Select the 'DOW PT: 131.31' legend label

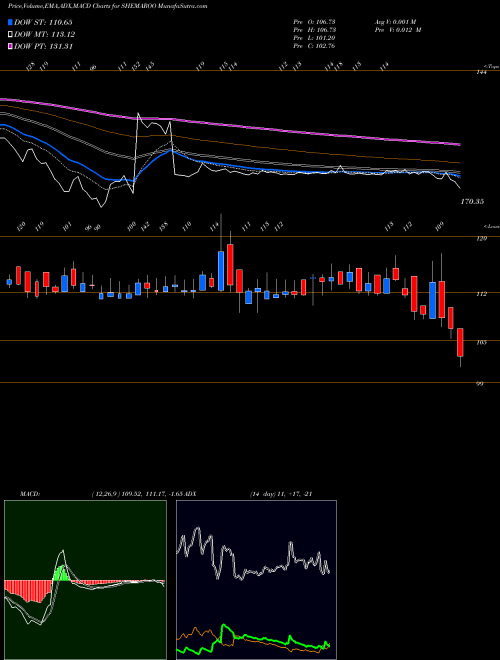pyautogui.click(x=44, y=46)
